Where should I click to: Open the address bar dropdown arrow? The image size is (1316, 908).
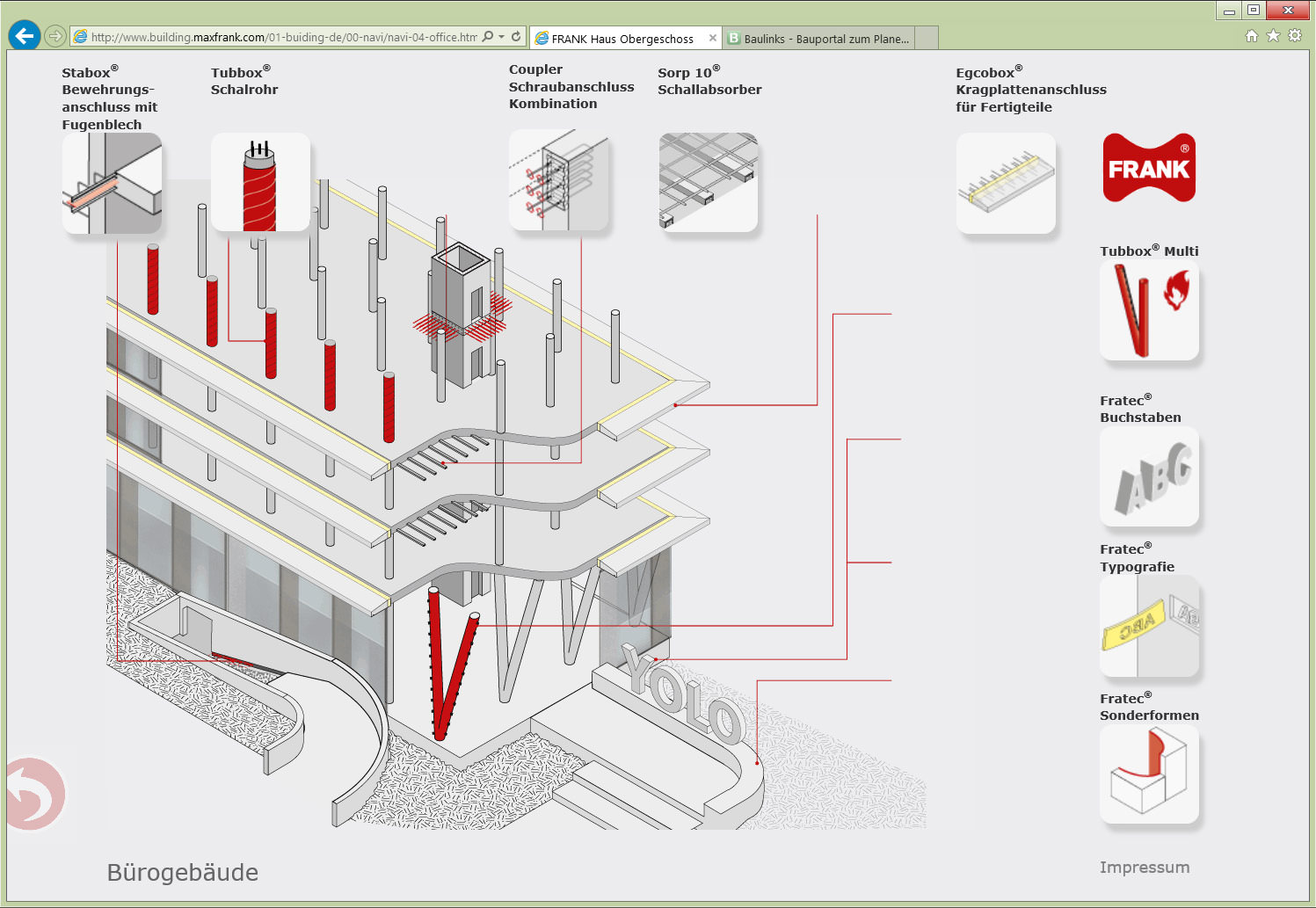coord(502,37)
